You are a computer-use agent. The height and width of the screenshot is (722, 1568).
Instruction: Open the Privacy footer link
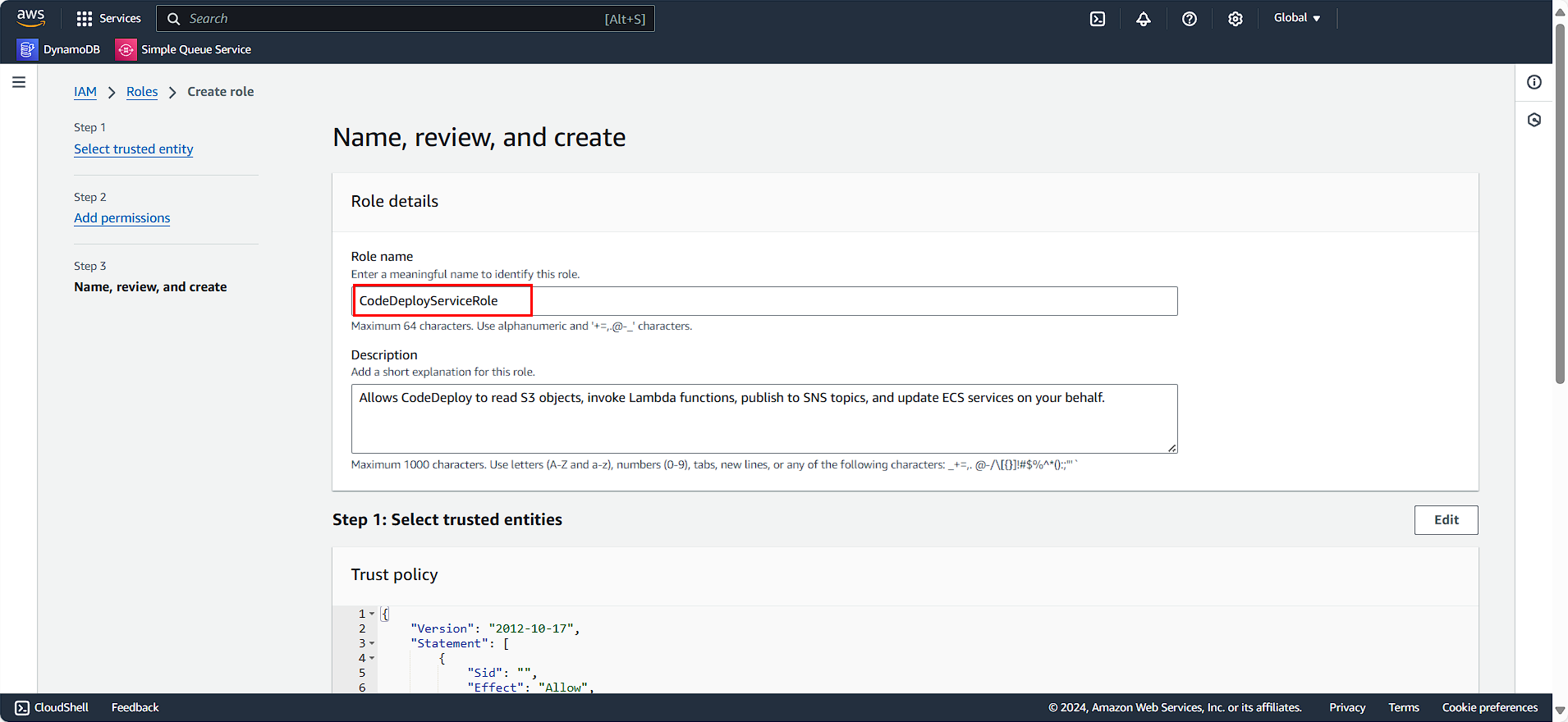click(x=1347, y=707)
